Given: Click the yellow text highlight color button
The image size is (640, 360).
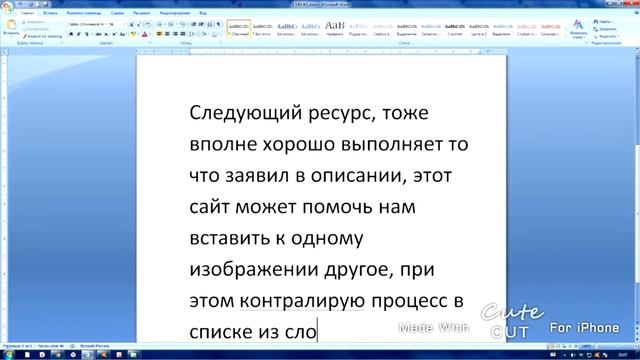Looking at the screenshot, I should click(x=133, y=34).
